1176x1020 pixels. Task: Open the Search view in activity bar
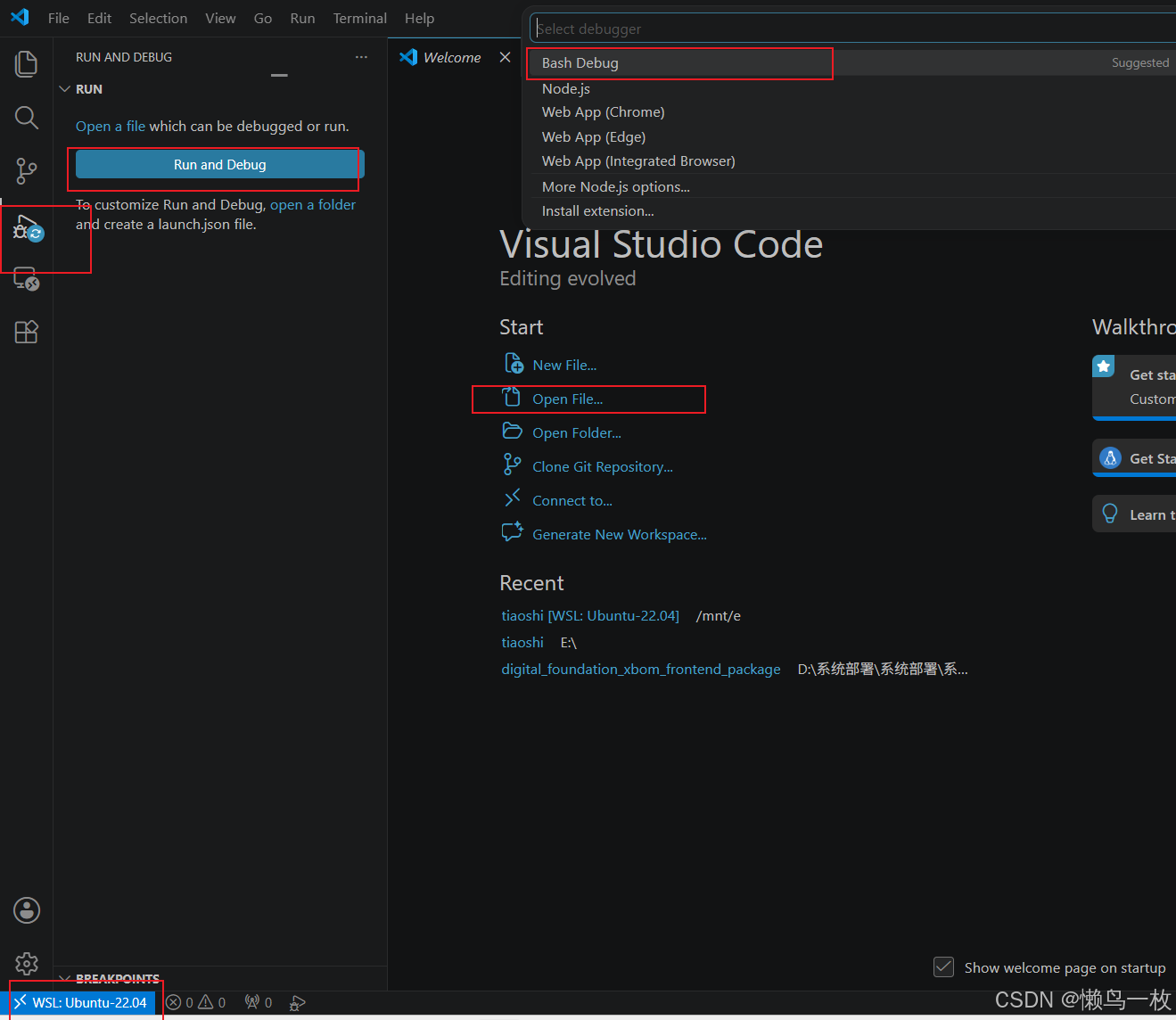[27, 118]
